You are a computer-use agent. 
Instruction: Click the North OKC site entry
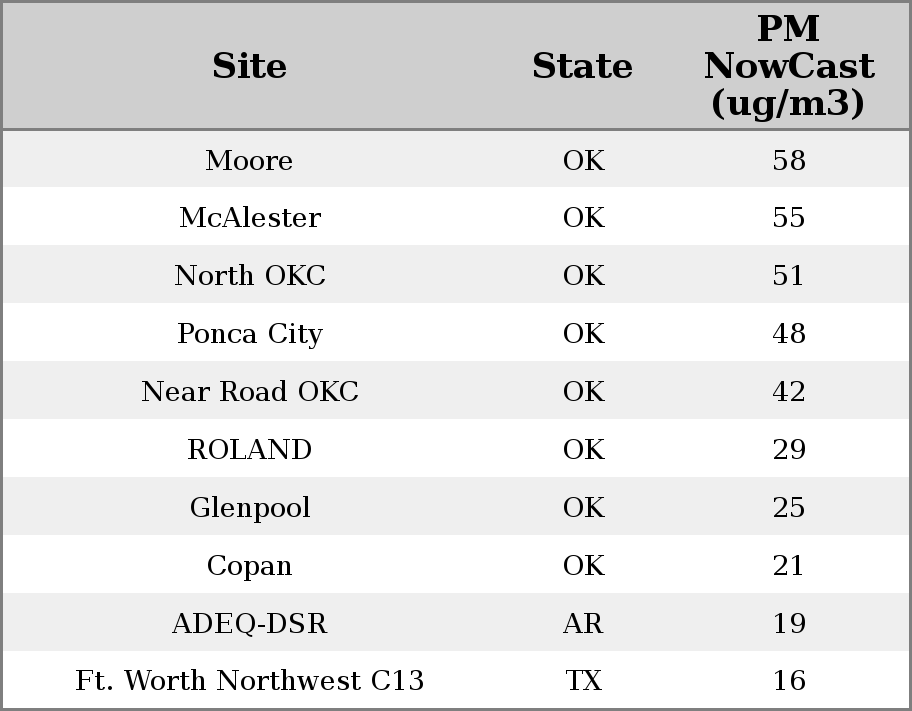[x=249, y=276]
